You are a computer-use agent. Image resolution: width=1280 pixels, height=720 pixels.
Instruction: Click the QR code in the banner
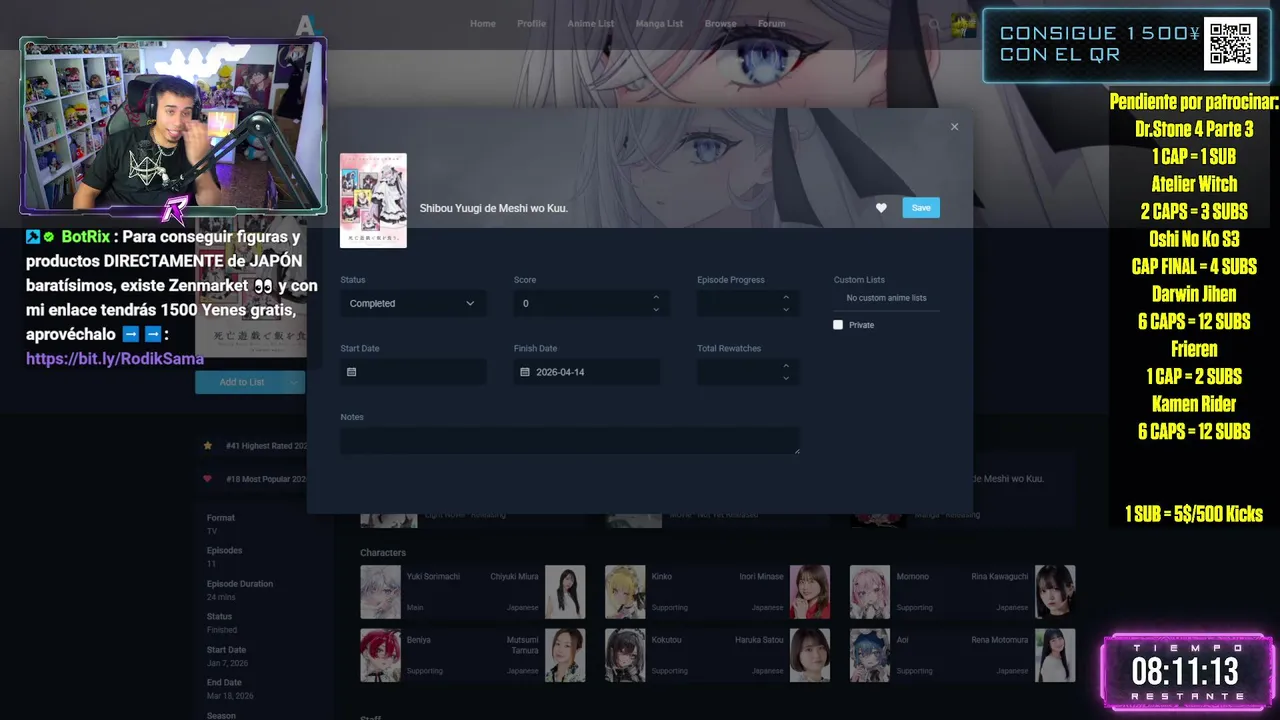tap(1229, 44)
